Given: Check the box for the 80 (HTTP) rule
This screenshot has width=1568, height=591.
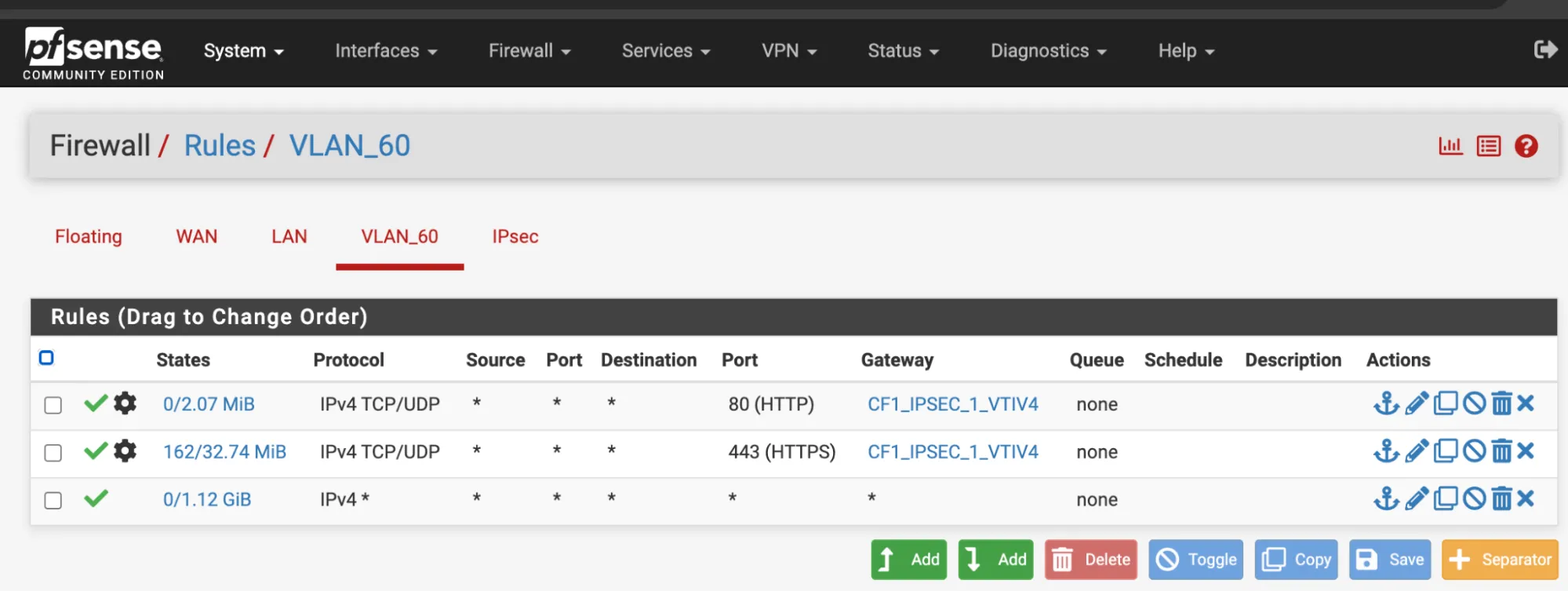Looking at the screenshot, I should 53,405.
